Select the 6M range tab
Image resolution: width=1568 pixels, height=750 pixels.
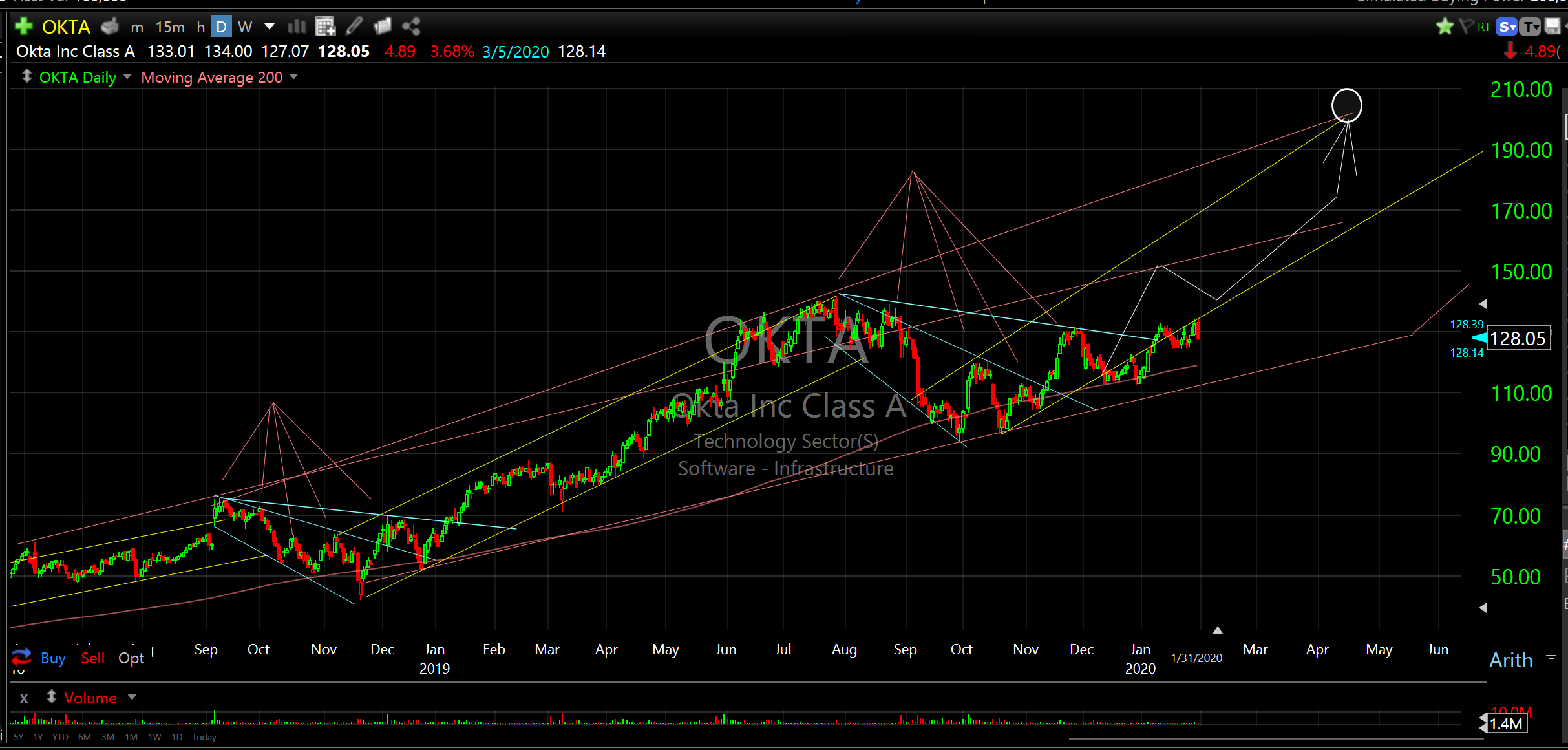(85, 737)
